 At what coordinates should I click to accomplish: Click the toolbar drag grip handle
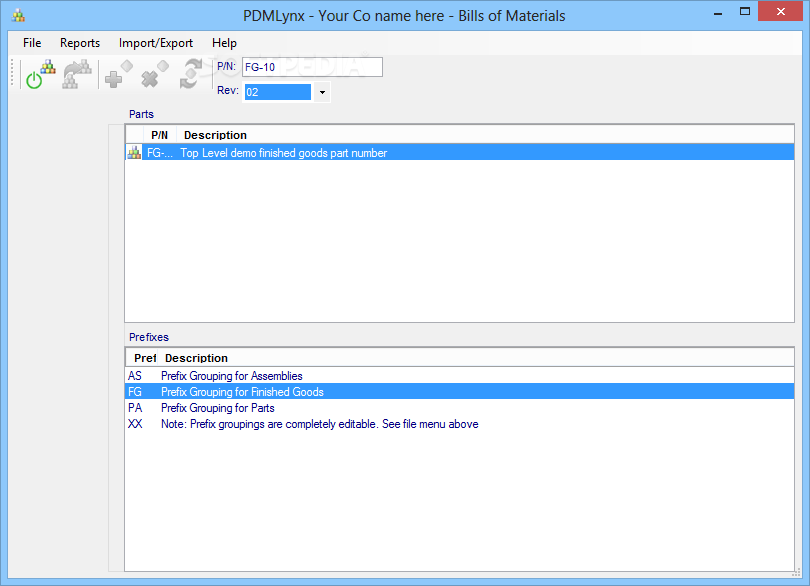(13, 72)
